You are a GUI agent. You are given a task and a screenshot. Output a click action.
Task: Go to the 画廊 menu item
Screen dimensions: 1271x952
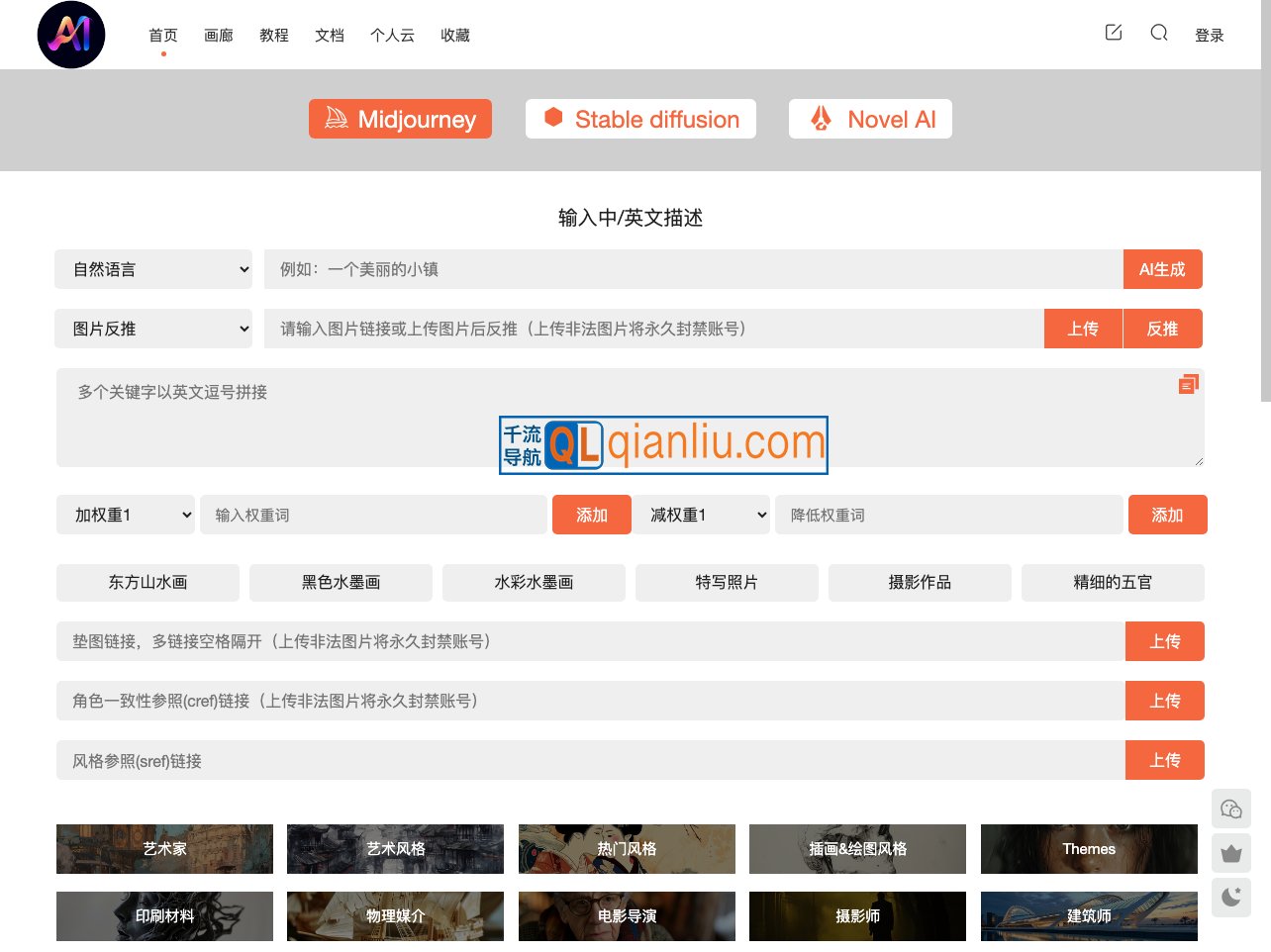click(219, 36)
